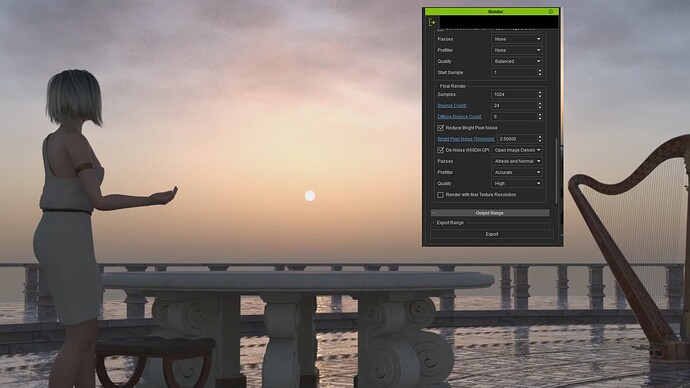Open the Bounce Count link

point(452,106)
